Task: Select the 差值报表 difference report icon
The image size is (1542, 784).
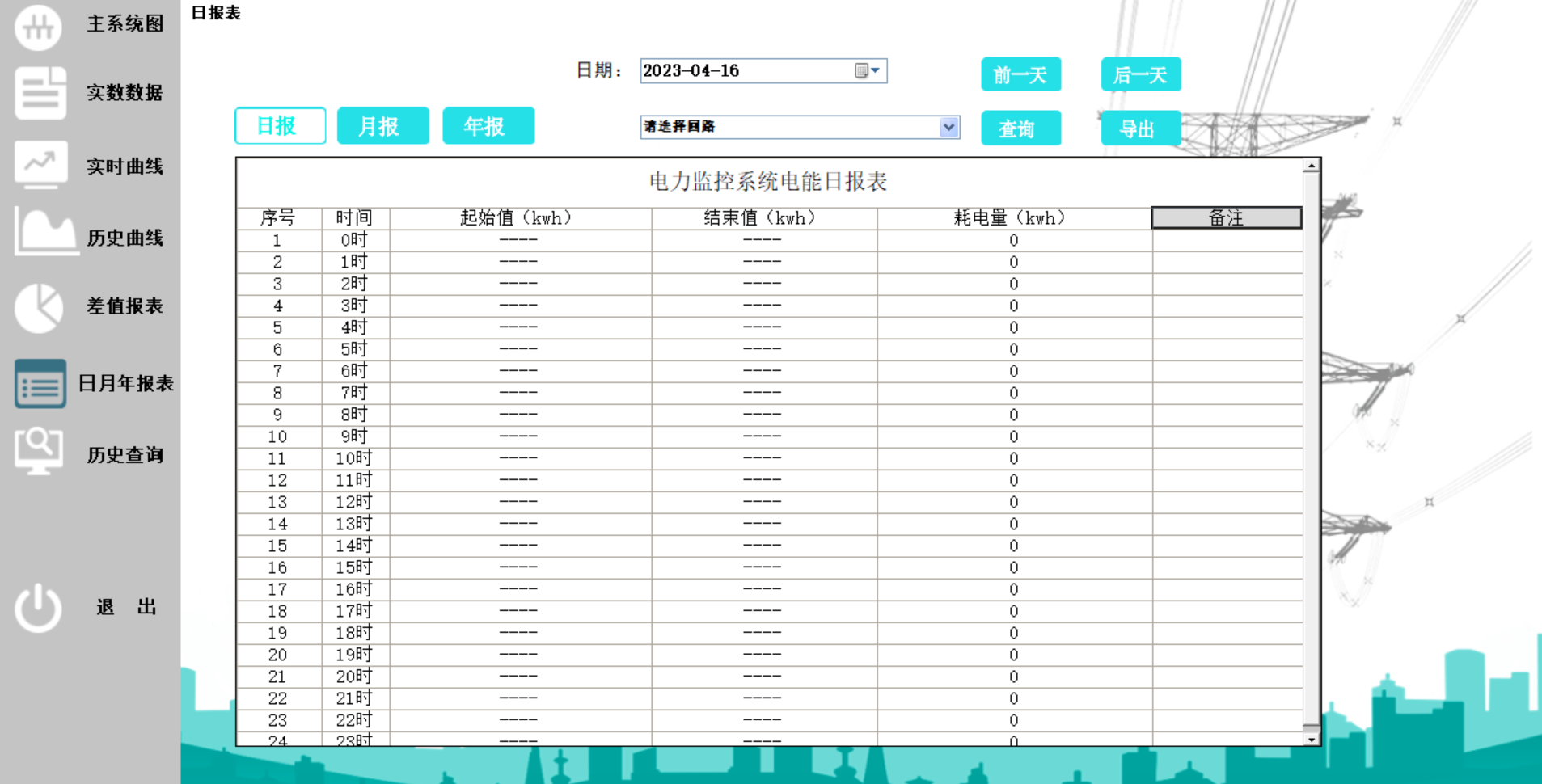Action: (x=38, y=307)
